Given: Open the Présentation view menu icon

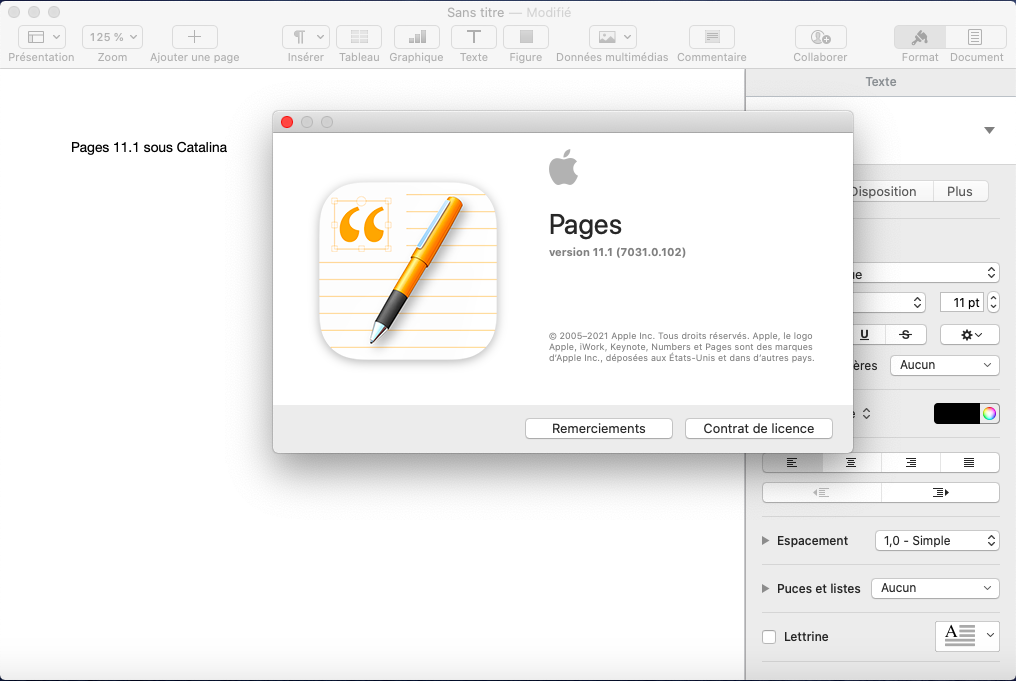Looking at the screenshot, I should pos(41,37).
